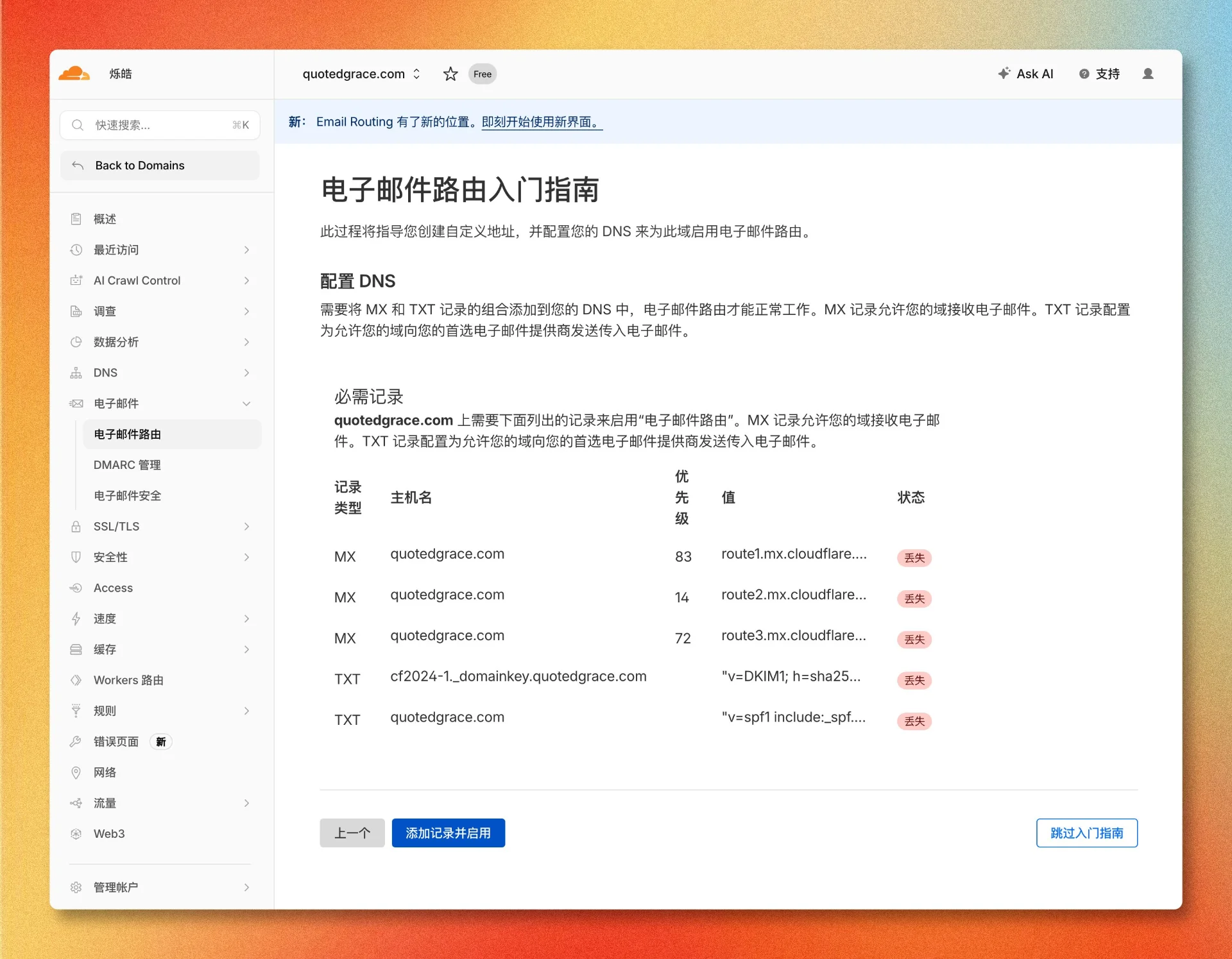1232x959 pixels.
Task: Open the Ask AI sparkle icon
Action: pyautogui.click(x=1004, y=73)
